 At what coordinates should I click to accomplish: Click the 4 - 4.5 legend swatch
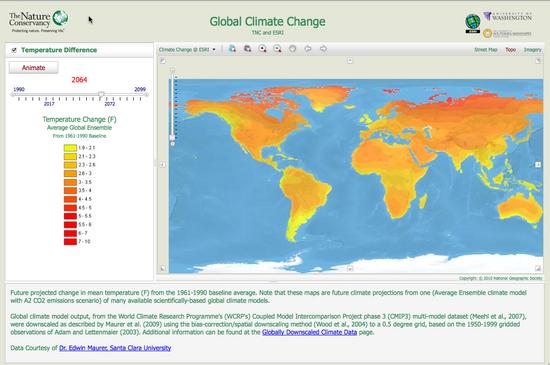[x=70, y=199]
